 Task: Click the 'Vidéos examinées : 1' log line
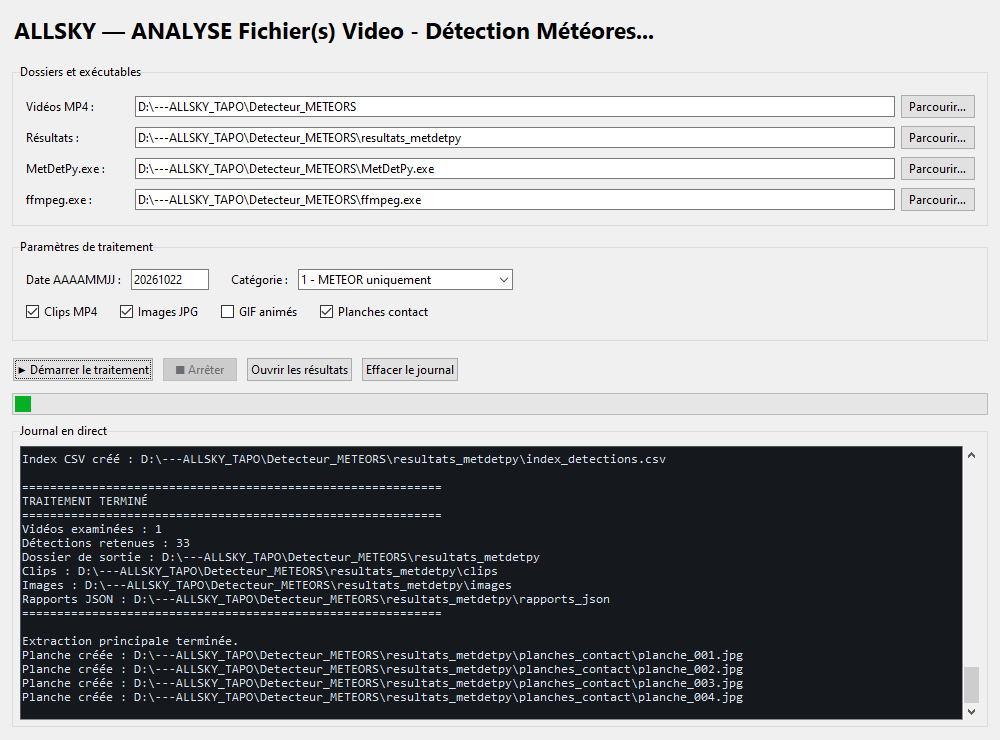pos(92,529)
